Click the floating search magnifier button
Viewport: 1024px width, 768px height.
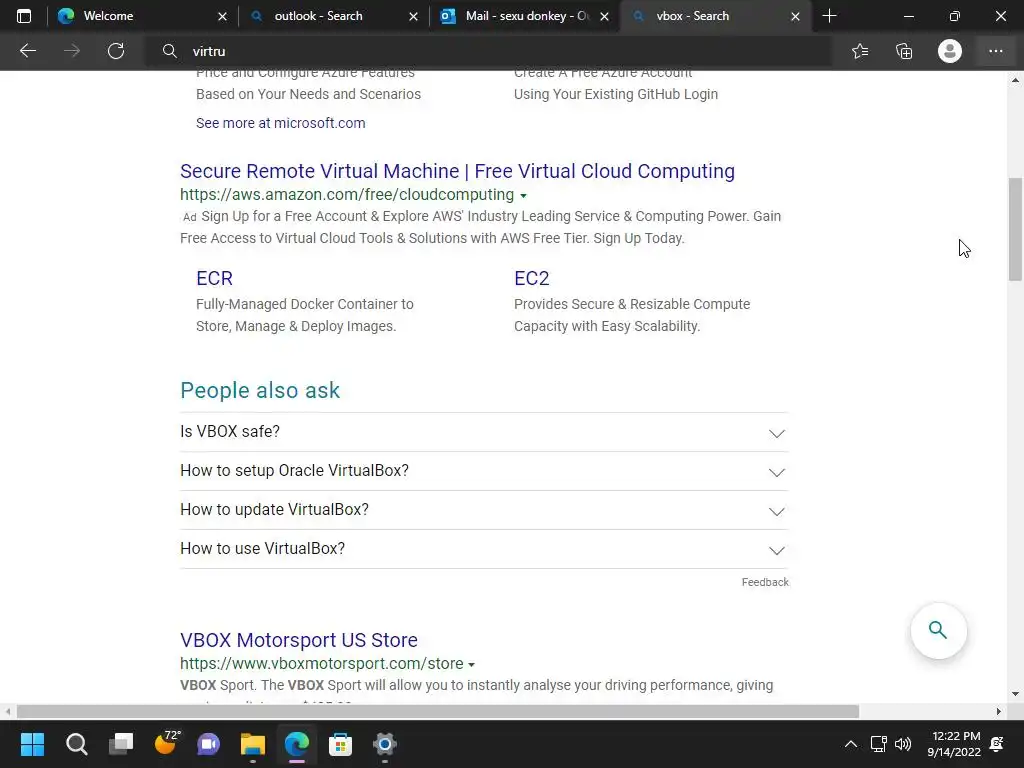click(938, 630)
